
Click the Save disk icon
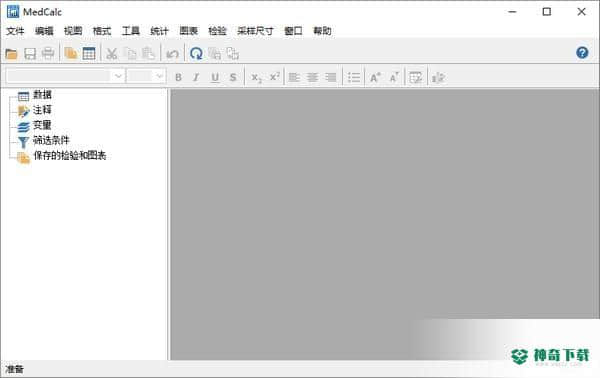click(30, 54)
